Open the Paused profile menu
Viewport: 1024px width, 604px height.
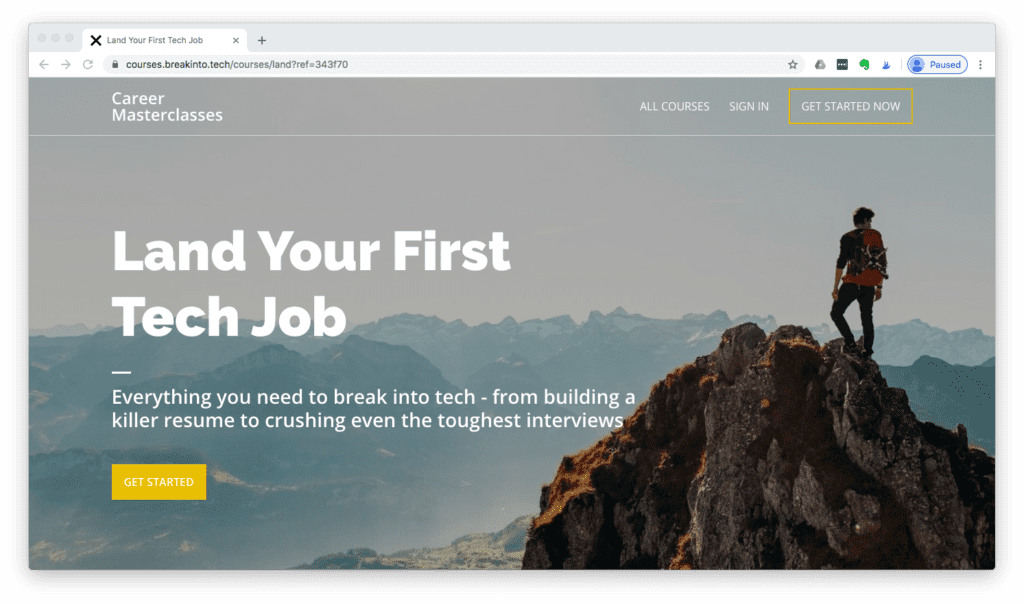(x=937, y=65)
